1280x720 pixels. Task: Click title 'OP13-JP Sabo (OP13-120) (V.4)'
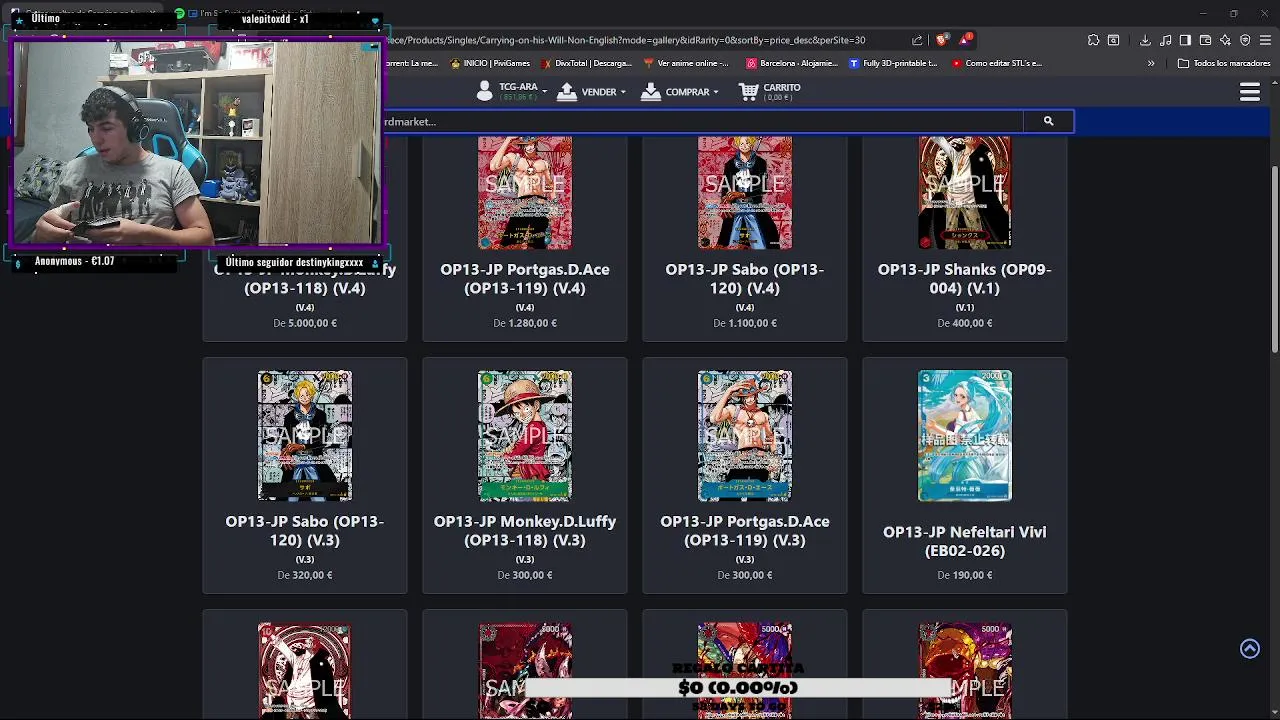(x=745, y=279)
